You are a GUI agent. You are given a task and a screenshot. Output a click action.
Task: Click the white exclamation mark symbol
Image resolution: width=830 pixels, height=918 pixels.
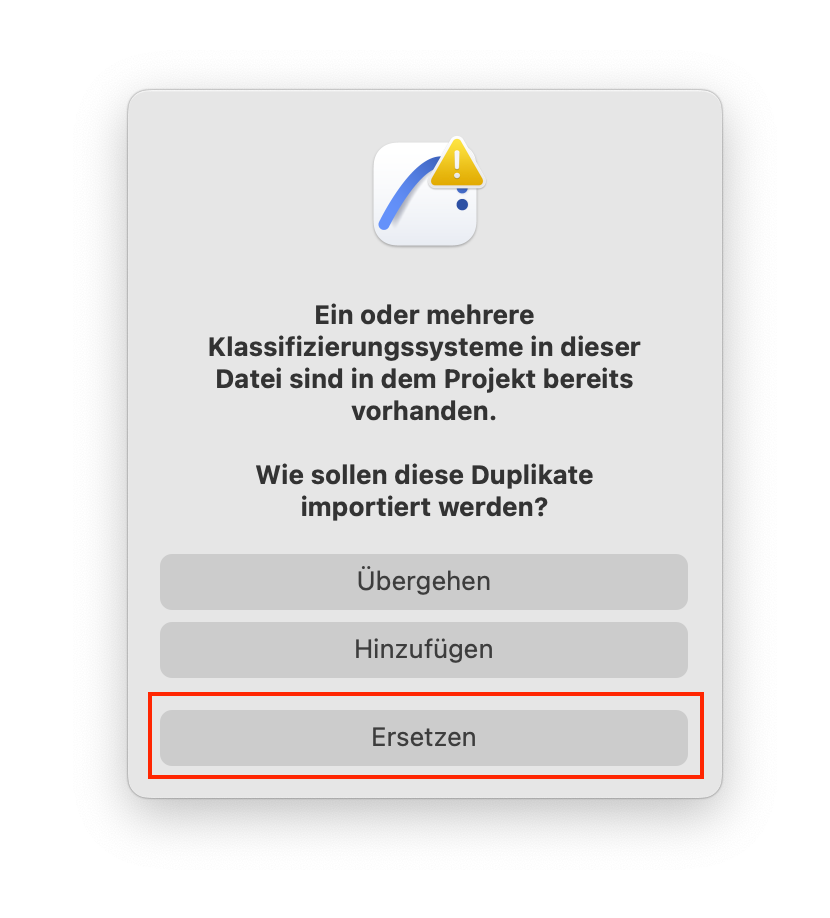pyautogui.click(x=457, y=163)
